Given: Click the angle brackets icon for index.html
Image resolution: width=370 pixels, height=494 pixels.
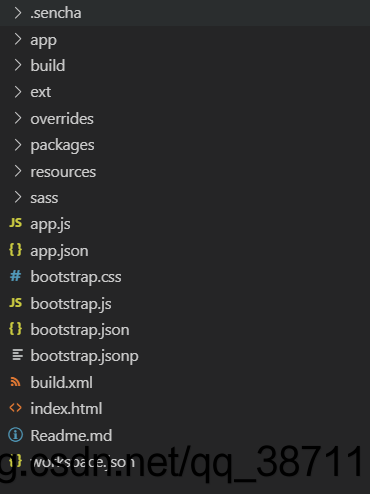Looking at the screenshot, I should (x=15, y=408).
